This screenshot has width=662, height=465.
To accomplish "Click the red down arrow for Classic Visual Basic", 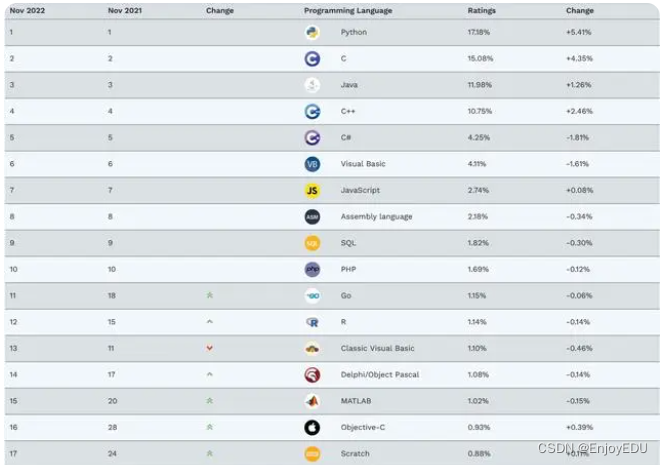I will [x=209, y=348].
